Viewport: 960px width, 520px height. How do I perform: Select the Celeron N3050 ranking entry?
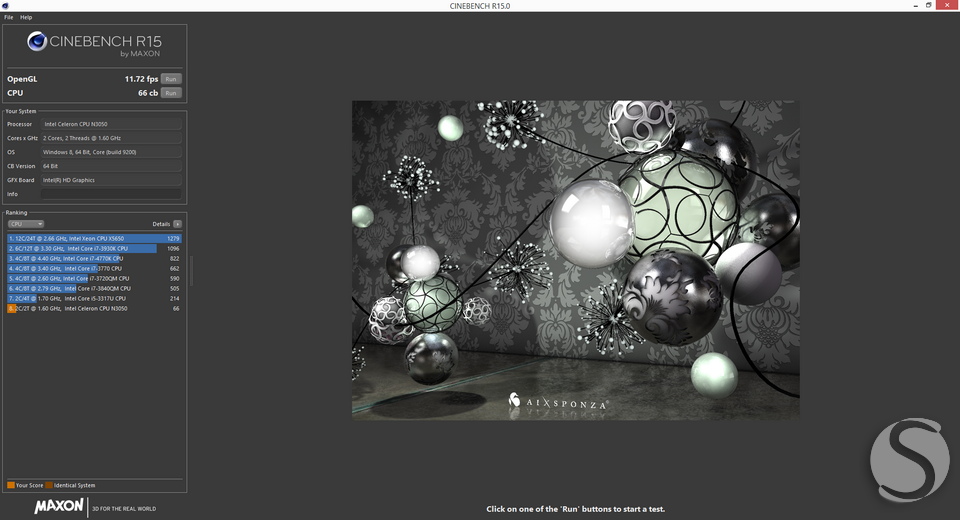point(94,309)
